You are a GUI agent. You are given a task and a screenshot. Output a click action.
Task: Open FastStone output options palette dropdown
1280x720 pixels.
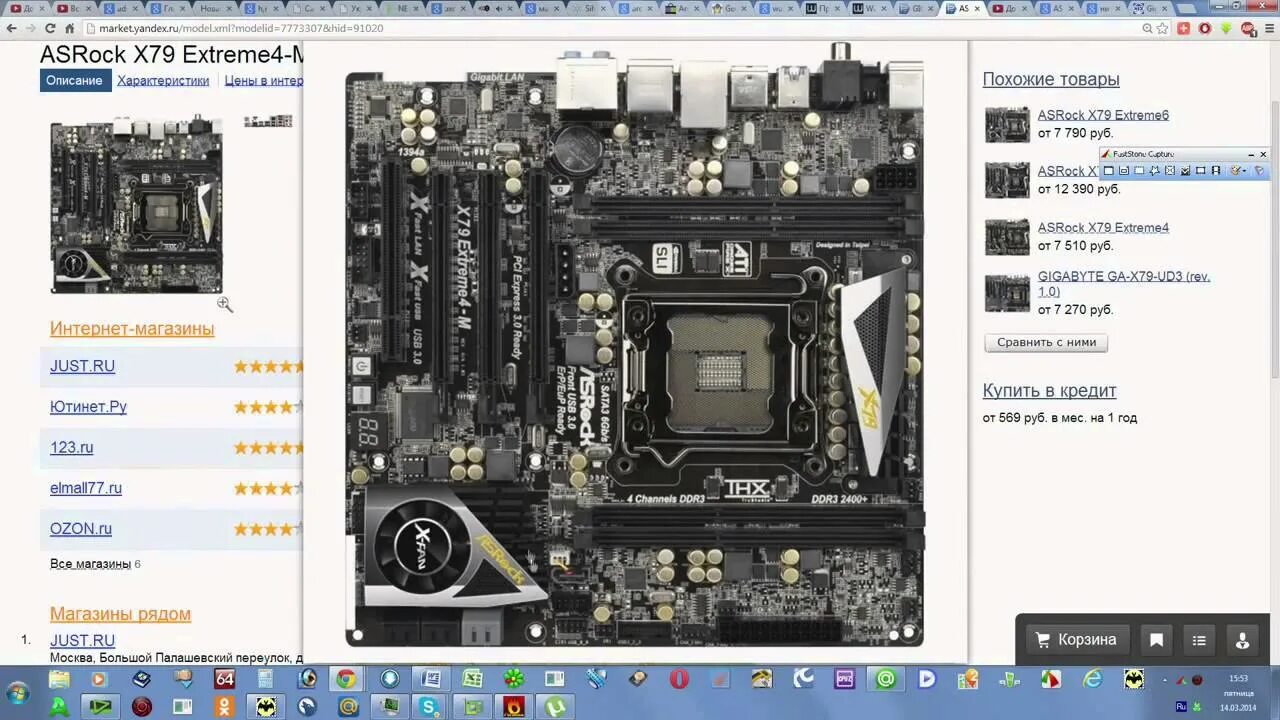1238,171
